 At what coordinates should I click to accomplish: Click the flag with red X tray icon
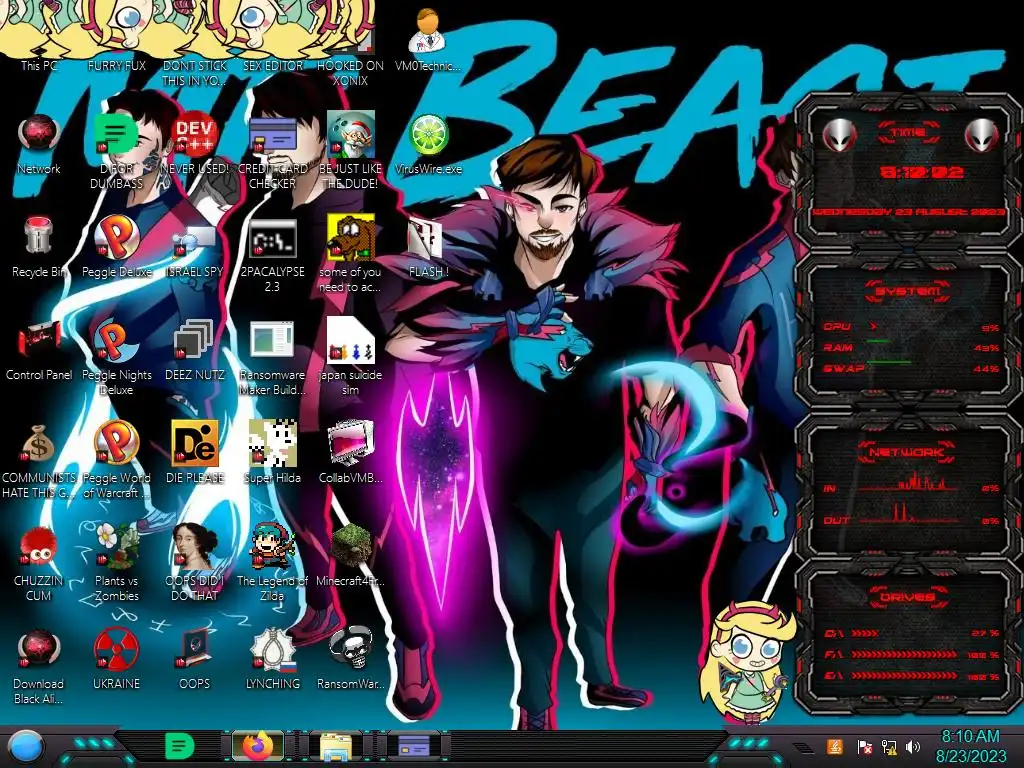click(865, 747)
